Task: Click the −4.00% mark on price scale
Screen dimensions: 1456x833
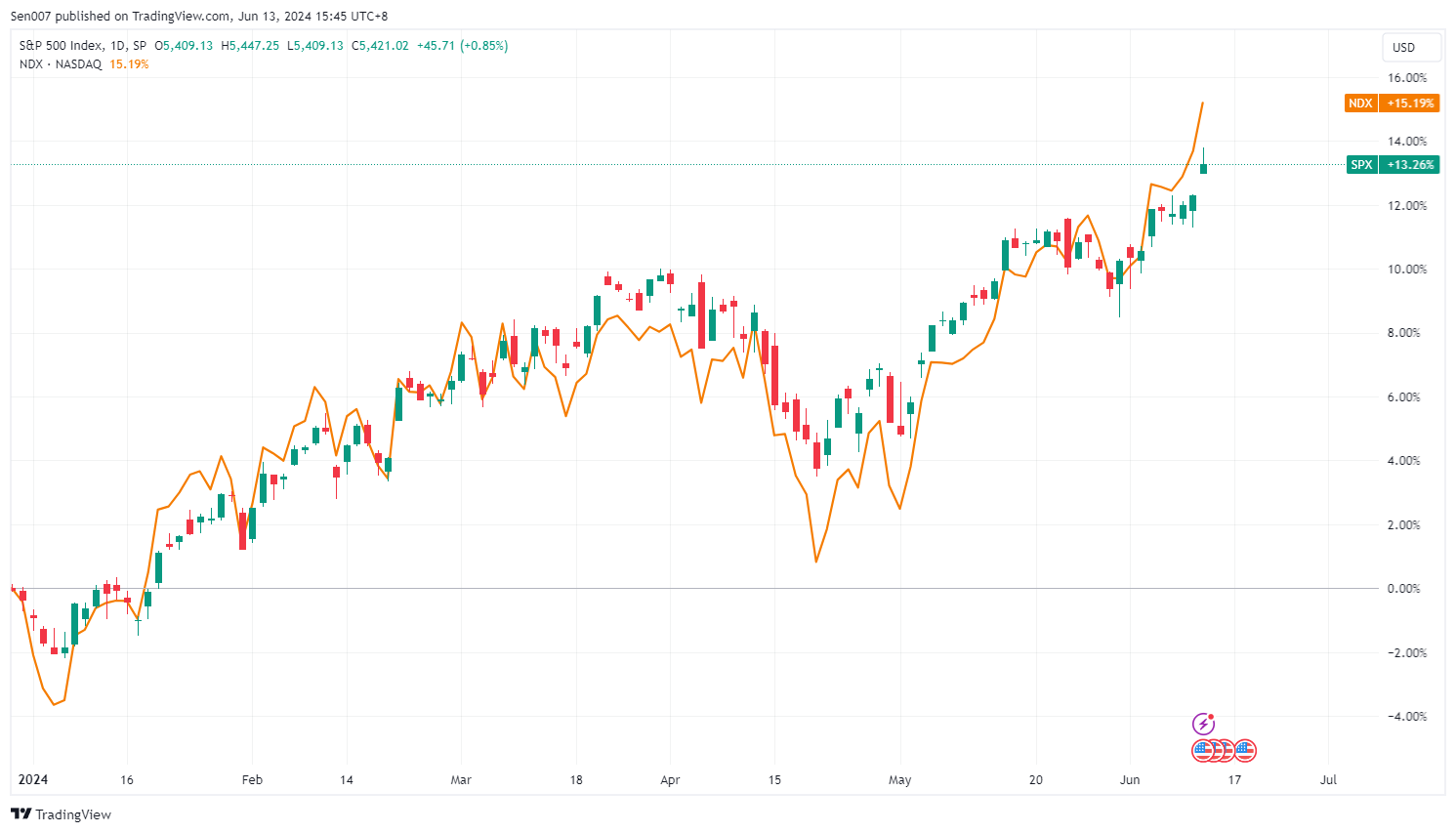Action: [1406, 717]
